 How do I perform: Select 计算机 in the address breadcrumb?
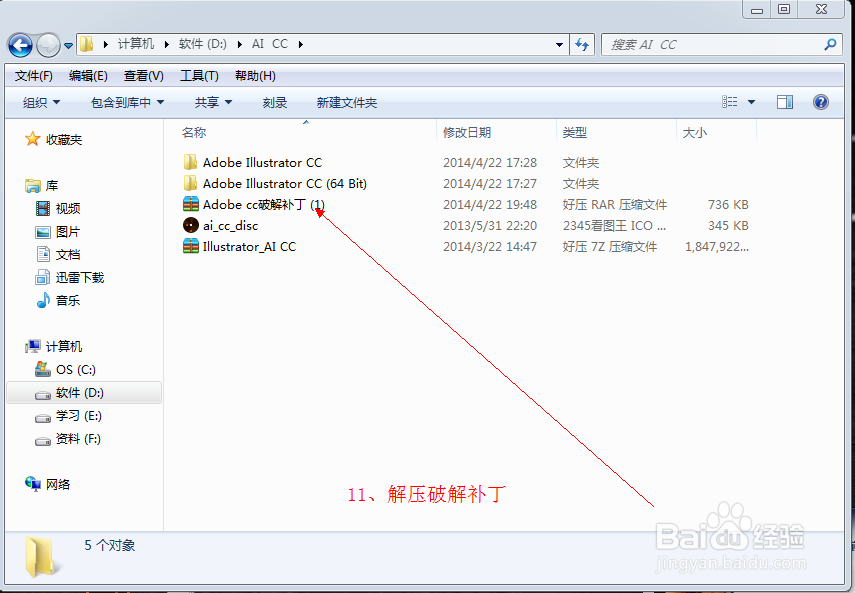point(136,44)
